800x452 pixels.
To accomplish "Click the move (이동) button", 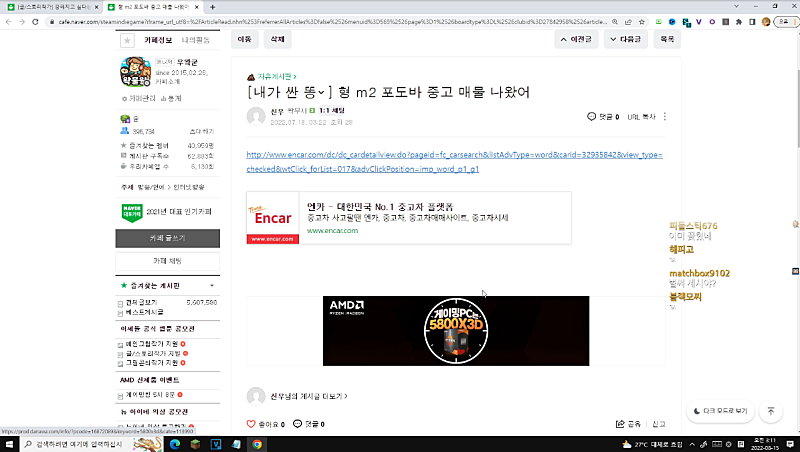I will coord(244,39).
